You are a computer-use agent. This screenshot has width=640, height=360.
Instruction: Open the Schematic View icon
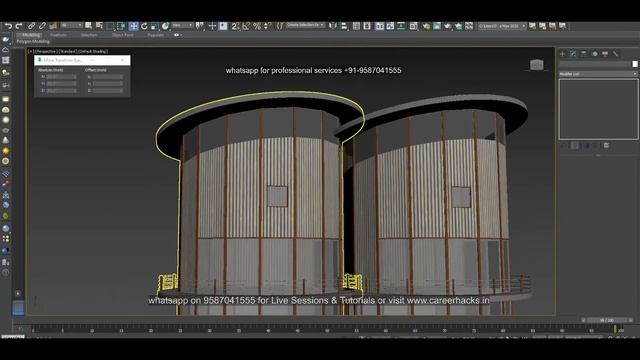click(401, 26)
